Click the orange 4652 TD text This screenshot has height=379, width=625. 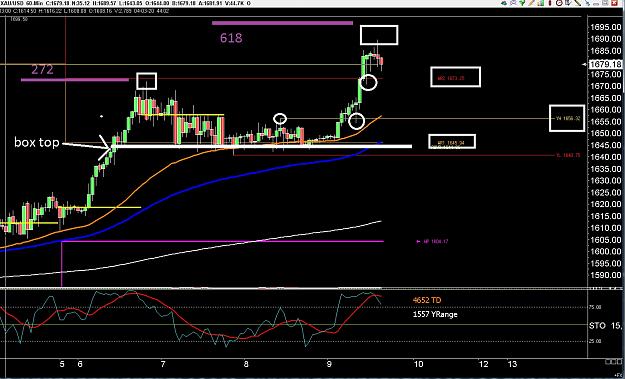tap(427, 300)
